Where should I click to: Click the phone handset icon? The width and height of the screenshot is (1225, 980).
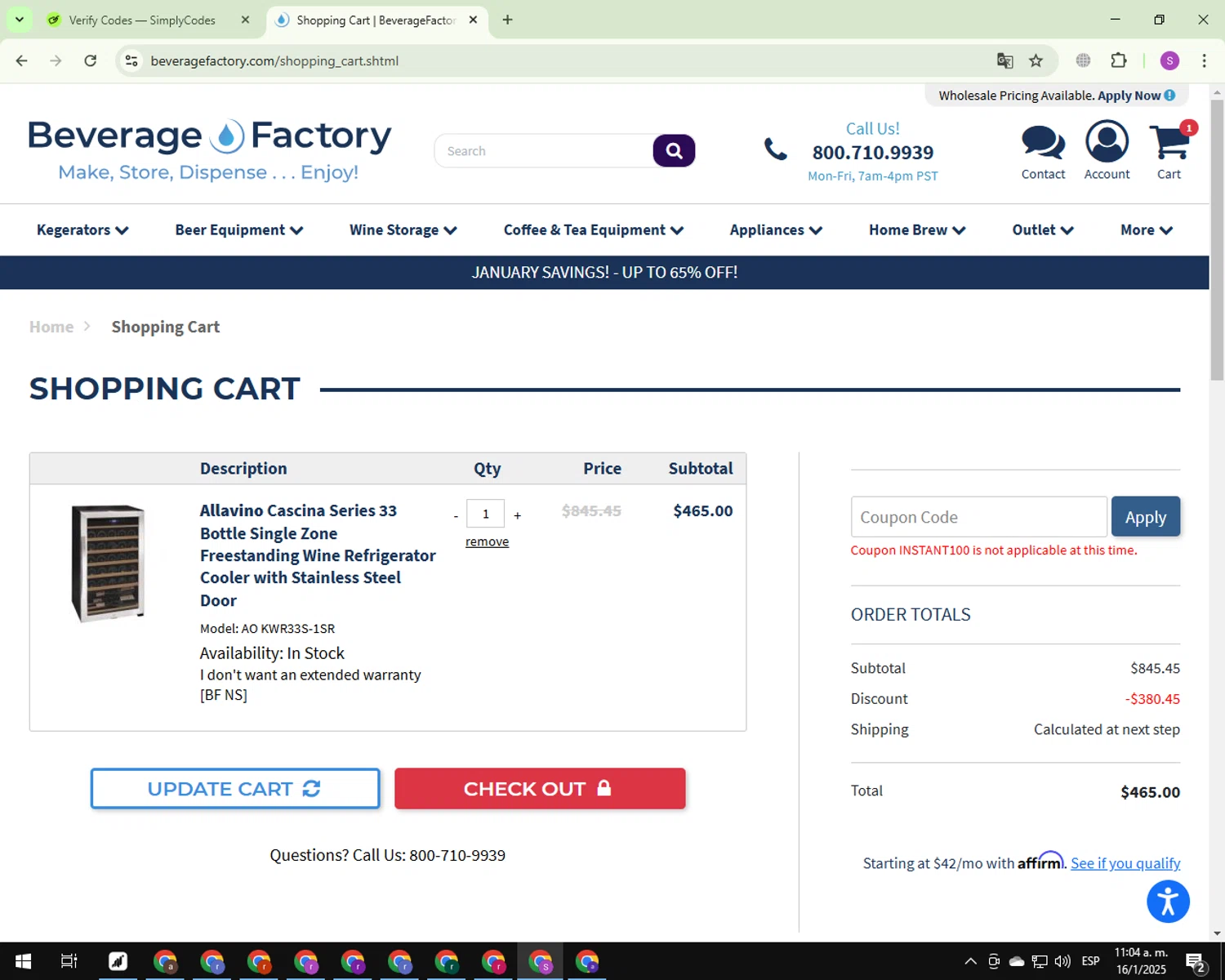coord(775,149)
